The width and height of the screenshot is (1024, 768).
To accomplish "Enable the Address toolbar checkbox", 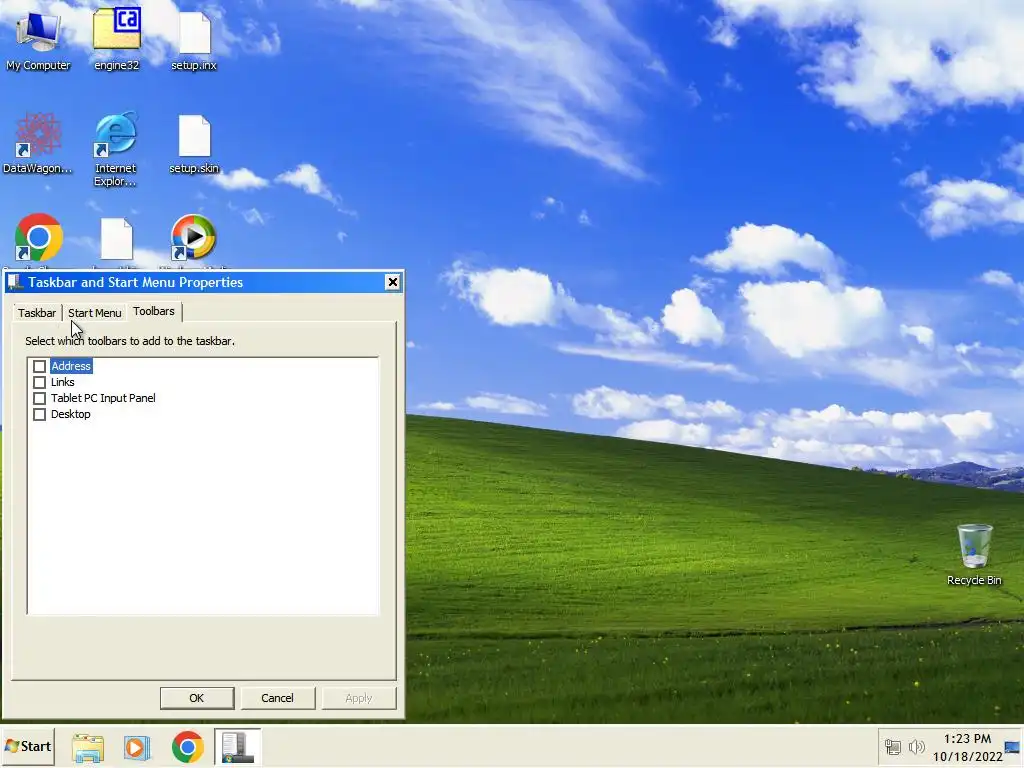I will point(39,366).
